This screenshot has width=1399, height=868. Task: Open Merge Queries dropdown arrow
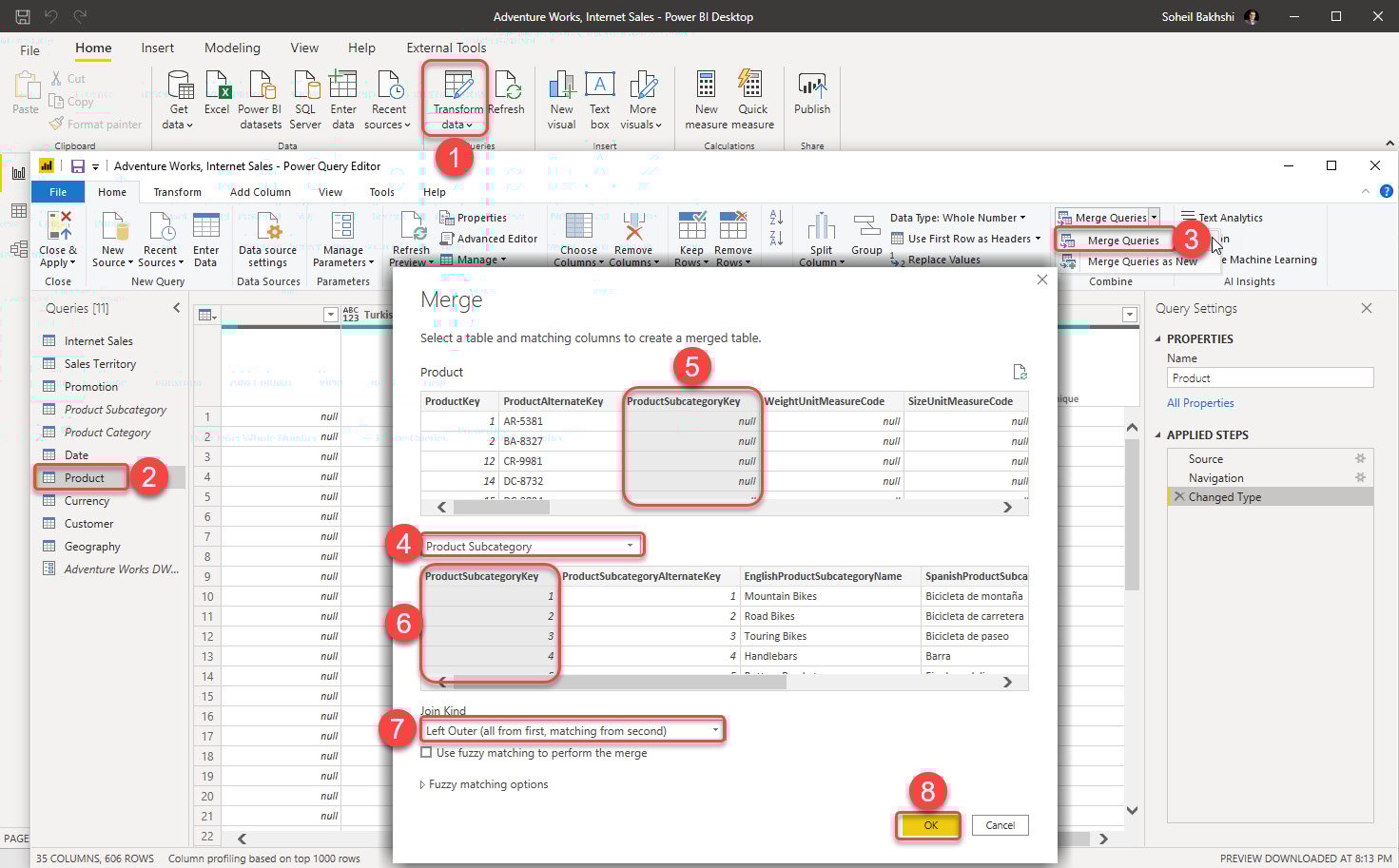point(1154,218)
